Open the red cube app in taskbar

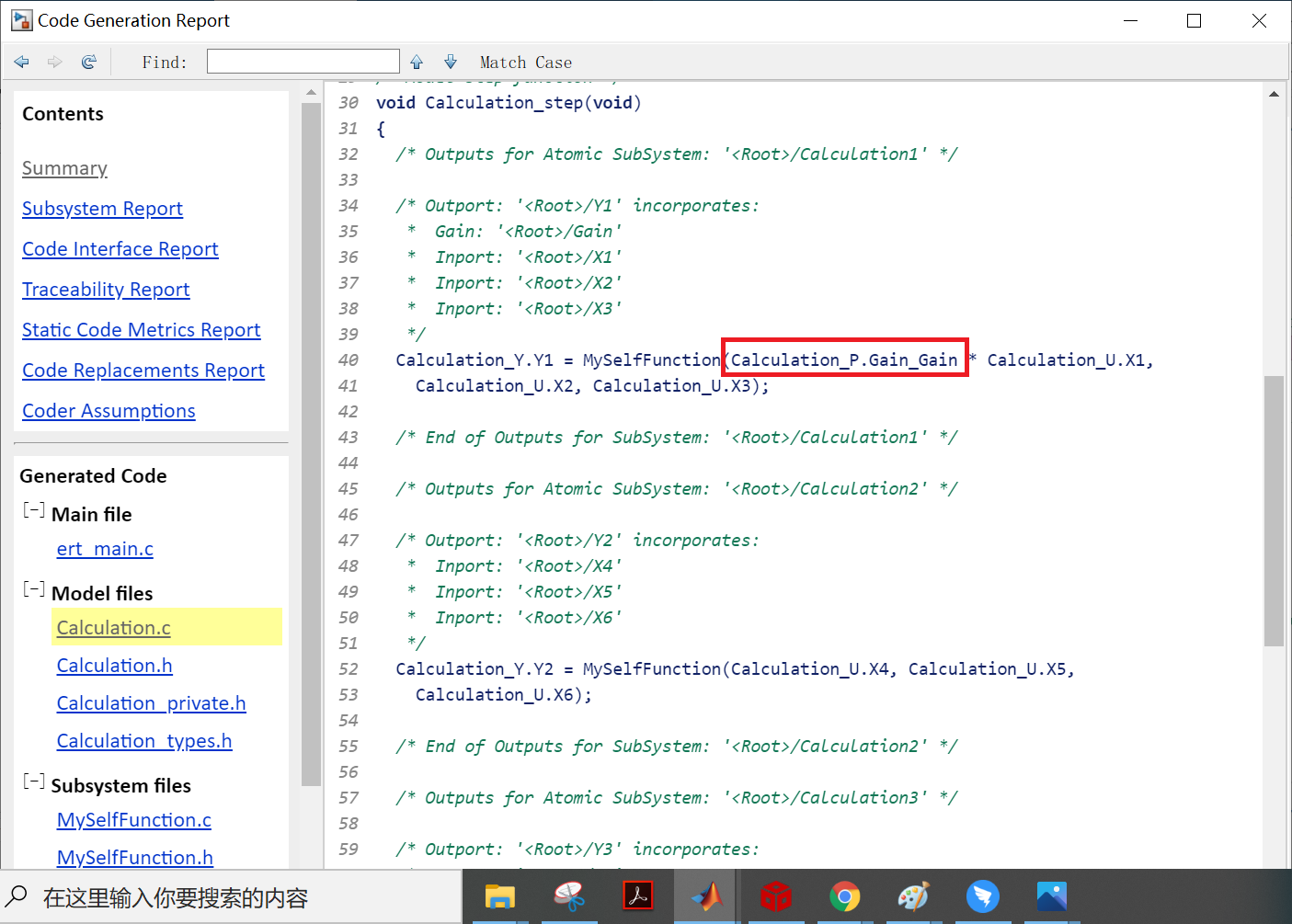(x=776, y=896)
